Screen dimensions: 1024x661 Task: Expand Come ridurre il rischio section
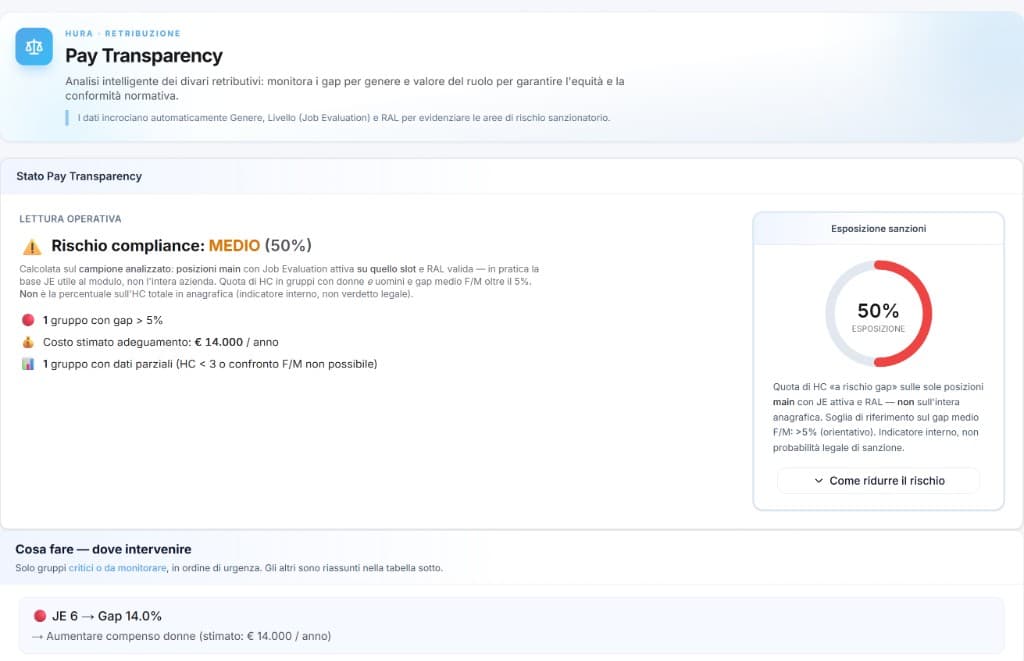click(x=878, y=481)
